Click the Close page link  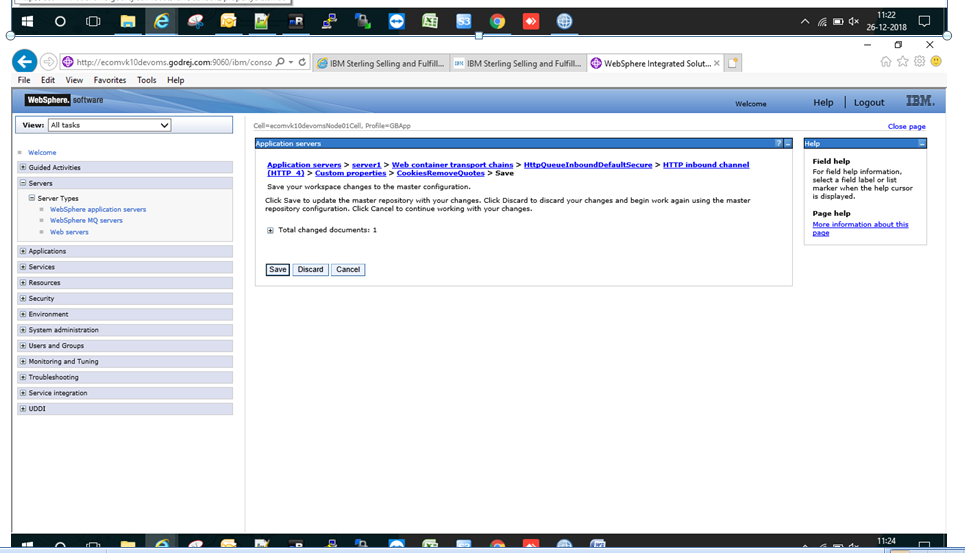coord(906,126)
